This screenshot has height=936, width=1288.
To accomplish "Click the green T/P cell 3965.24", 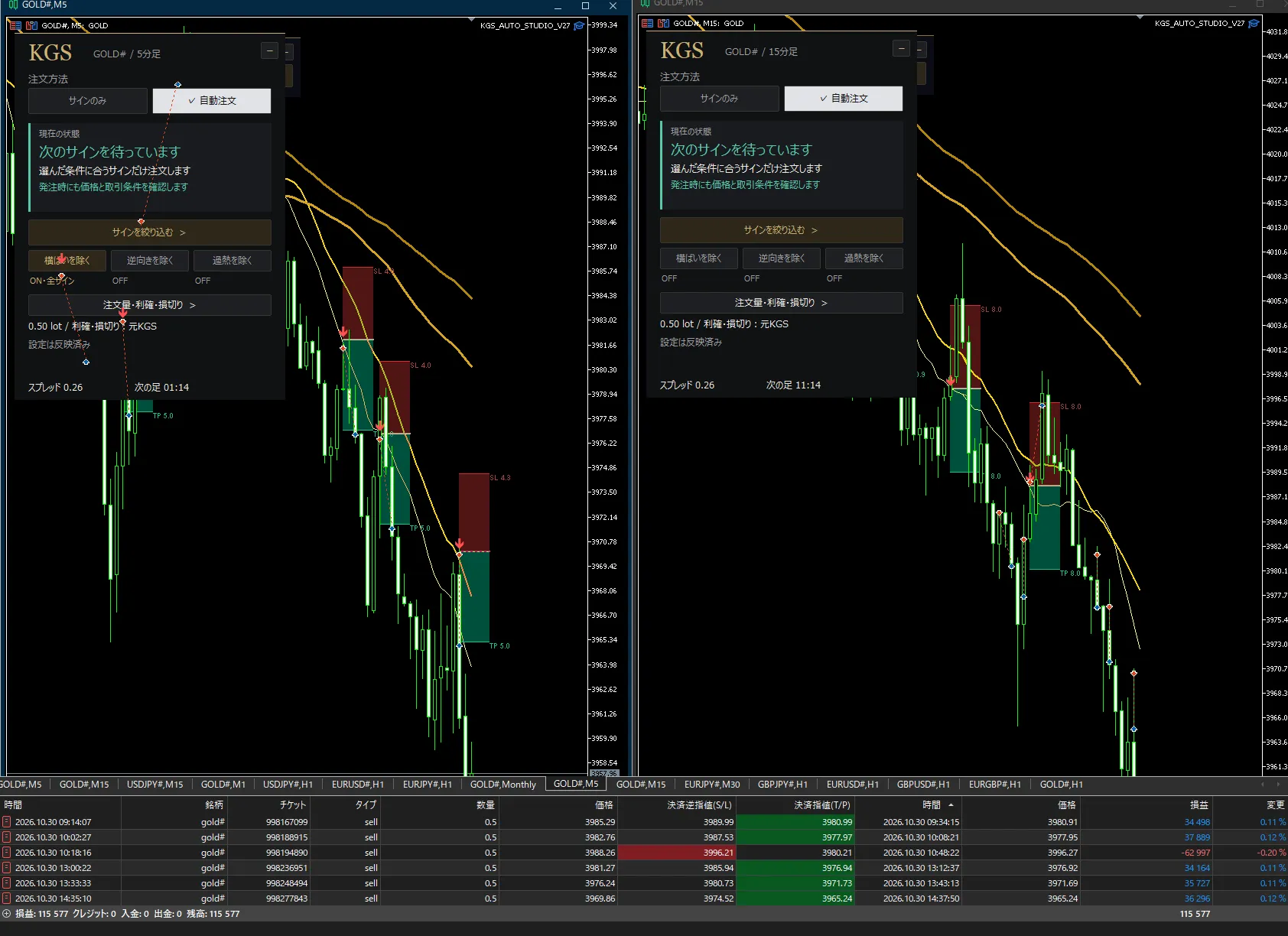I will pos(795,899).
